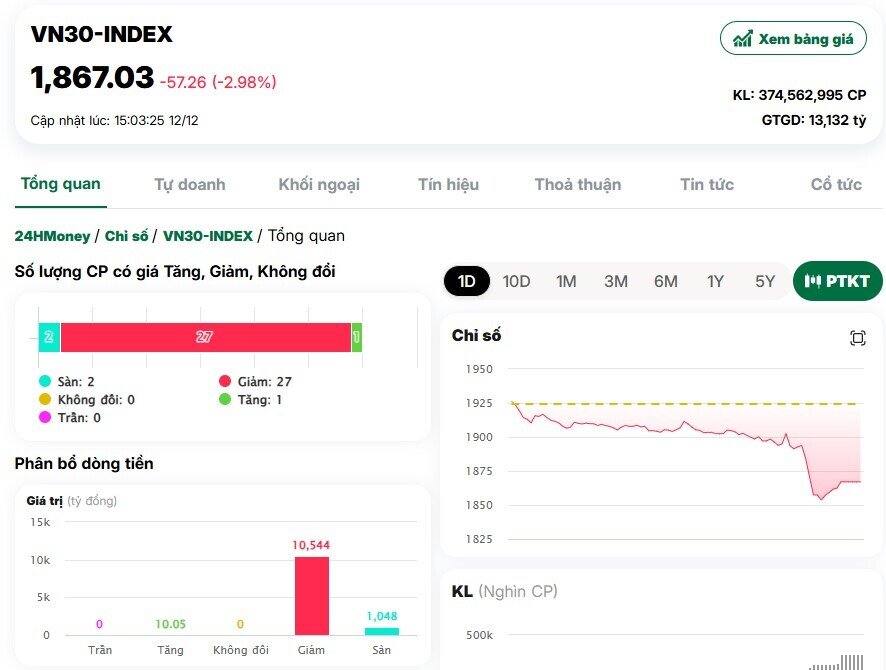Click the candlestick icon on PTKT button
Screen dimensions: 886x670
[x=813, y=281]
